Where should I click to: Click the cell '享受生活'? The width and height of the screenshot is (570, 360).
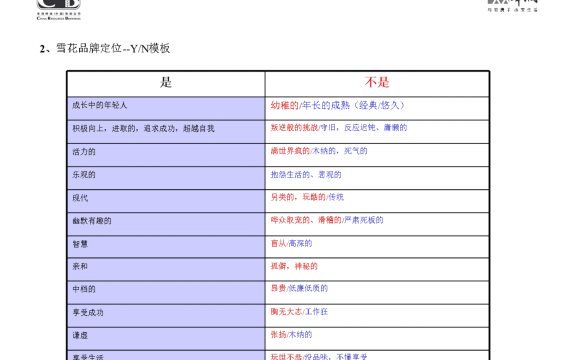tap(166, 356)
